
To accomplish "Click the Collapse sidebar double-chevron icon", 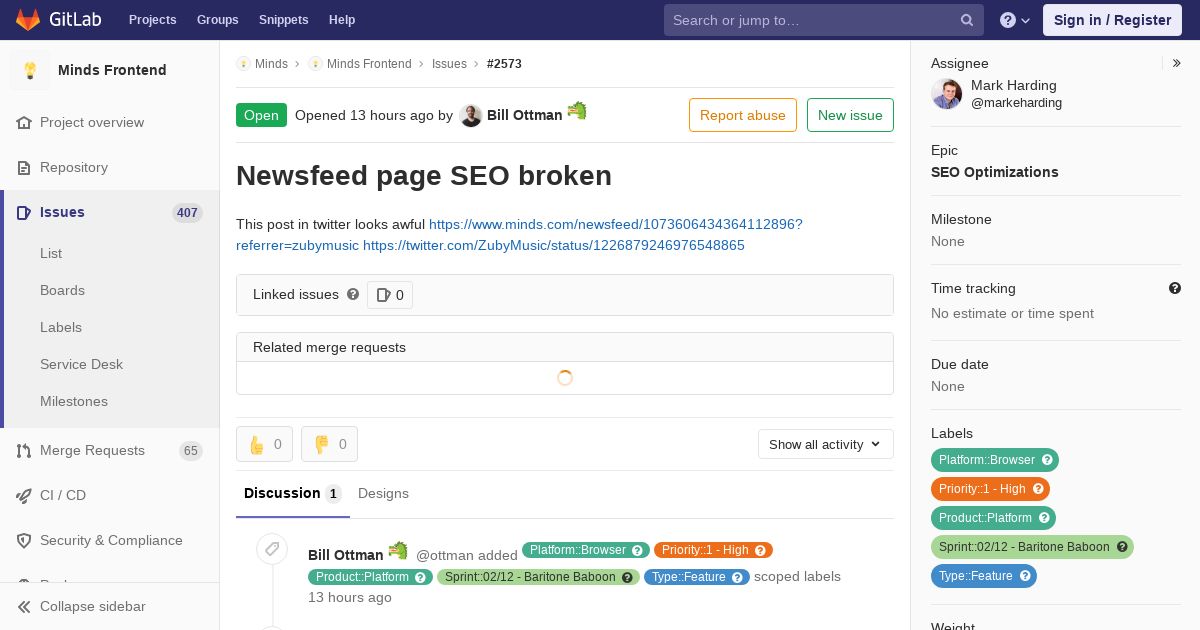I will pyautogui.click(x=24, y=606).
